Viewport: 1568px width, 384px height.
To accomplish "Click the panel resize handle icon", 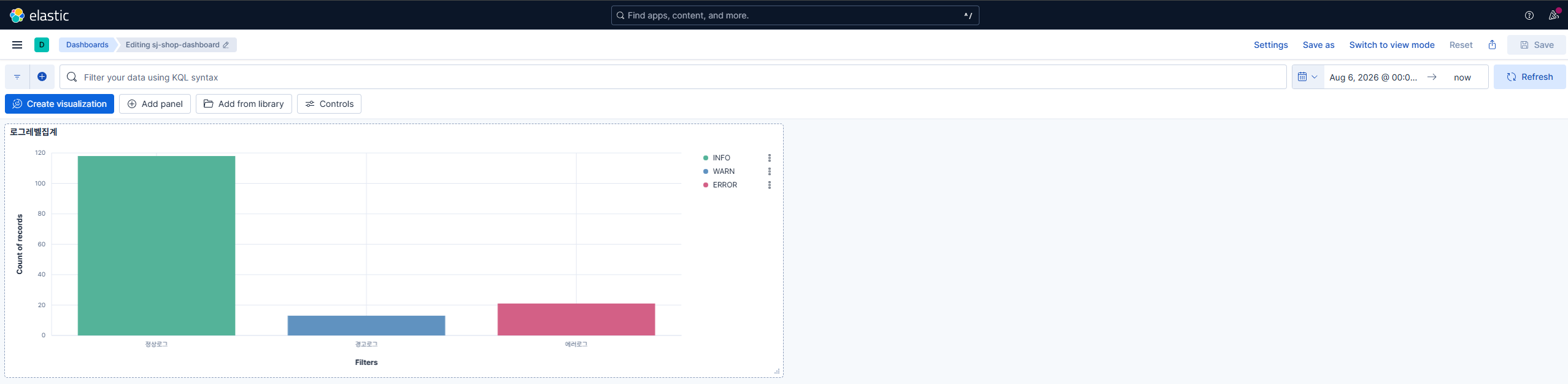I will pos(777,371).
